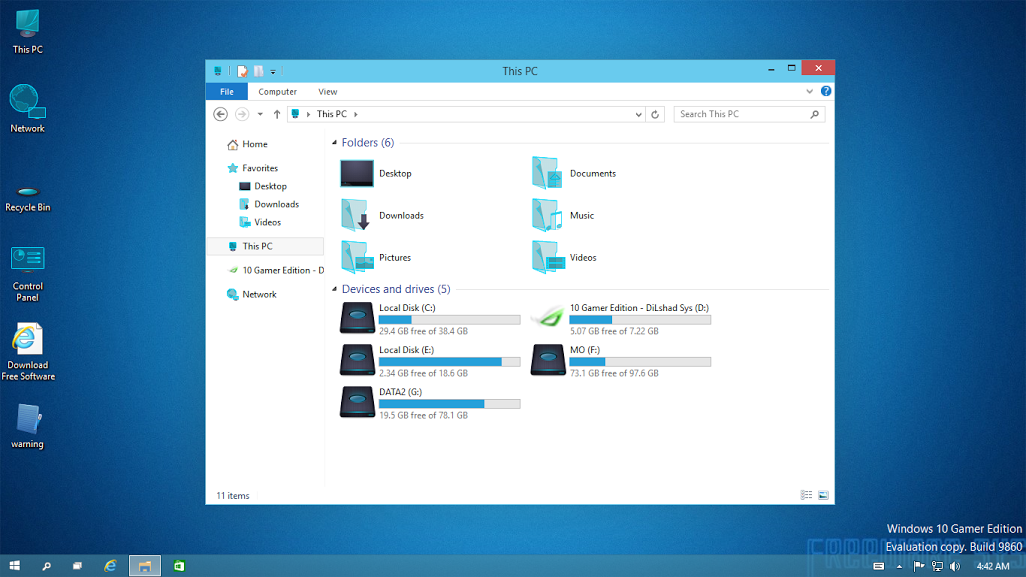Open the Videos folder icon in Folders group

click(548, 257)
